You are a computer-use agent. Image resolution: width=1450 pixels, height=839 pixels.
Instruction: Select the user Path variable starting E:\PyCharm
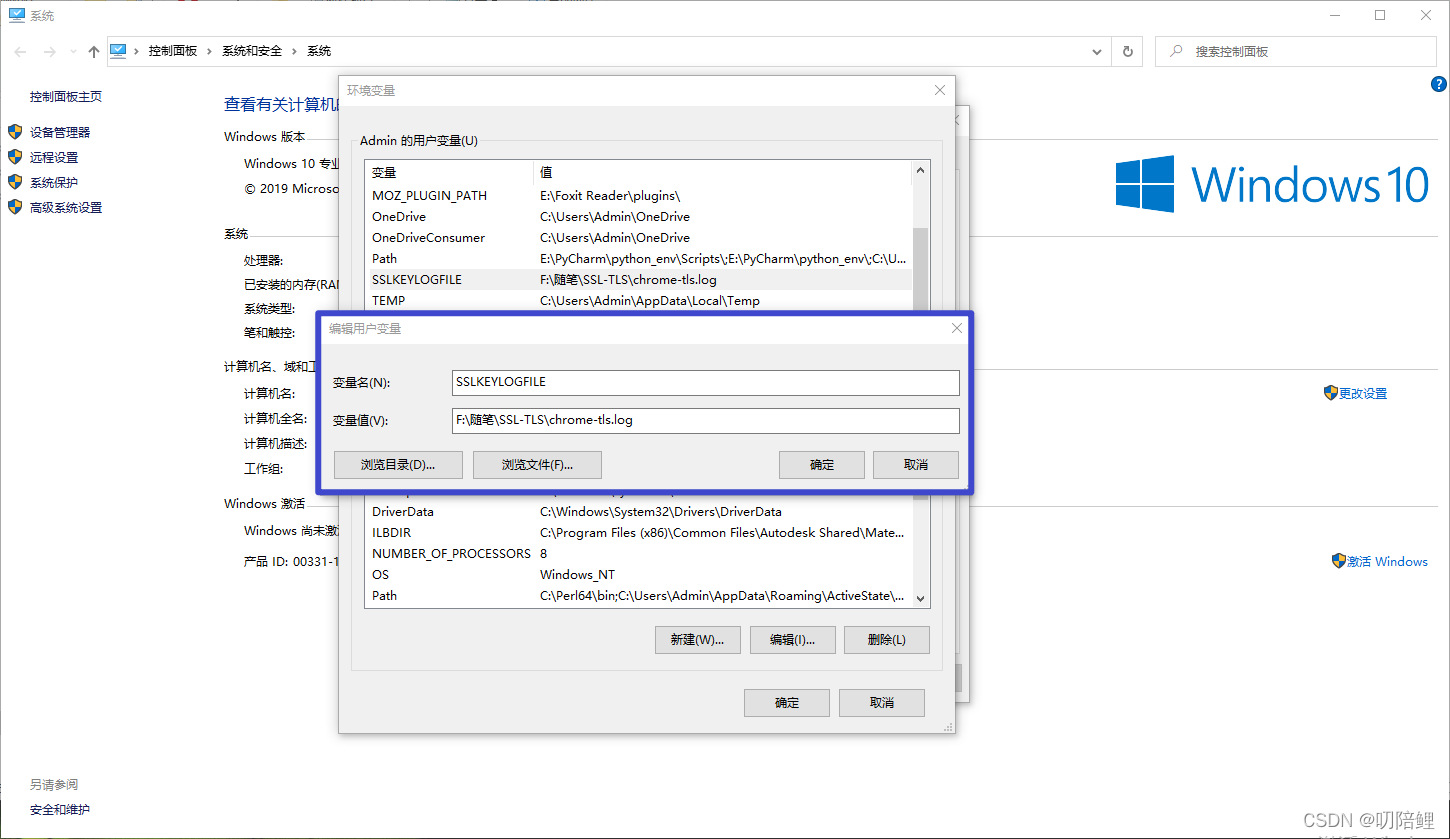[638, 259]
